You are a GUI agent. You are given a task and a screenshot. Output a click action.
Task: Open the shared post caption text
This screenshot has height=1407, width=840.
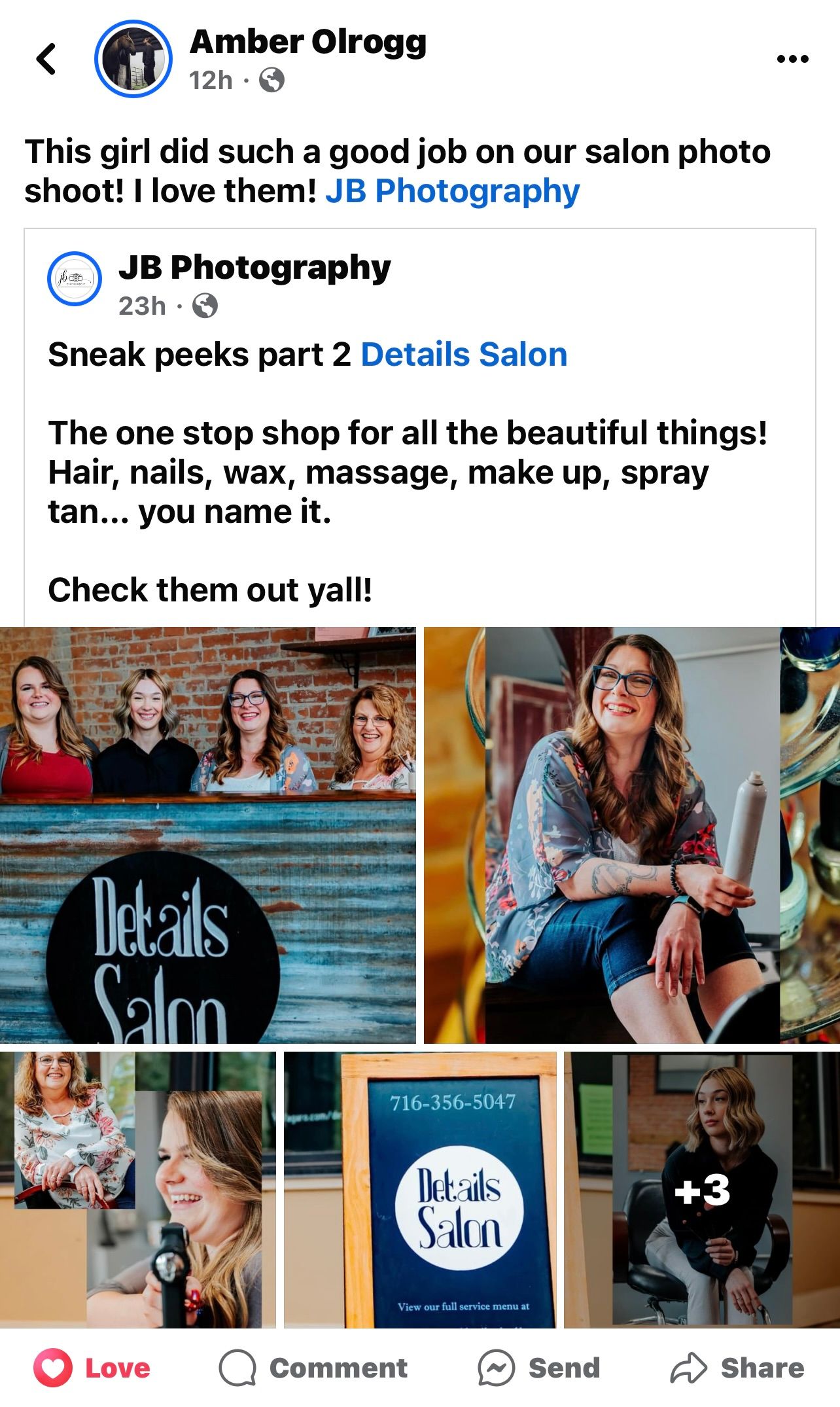point(408,472)
